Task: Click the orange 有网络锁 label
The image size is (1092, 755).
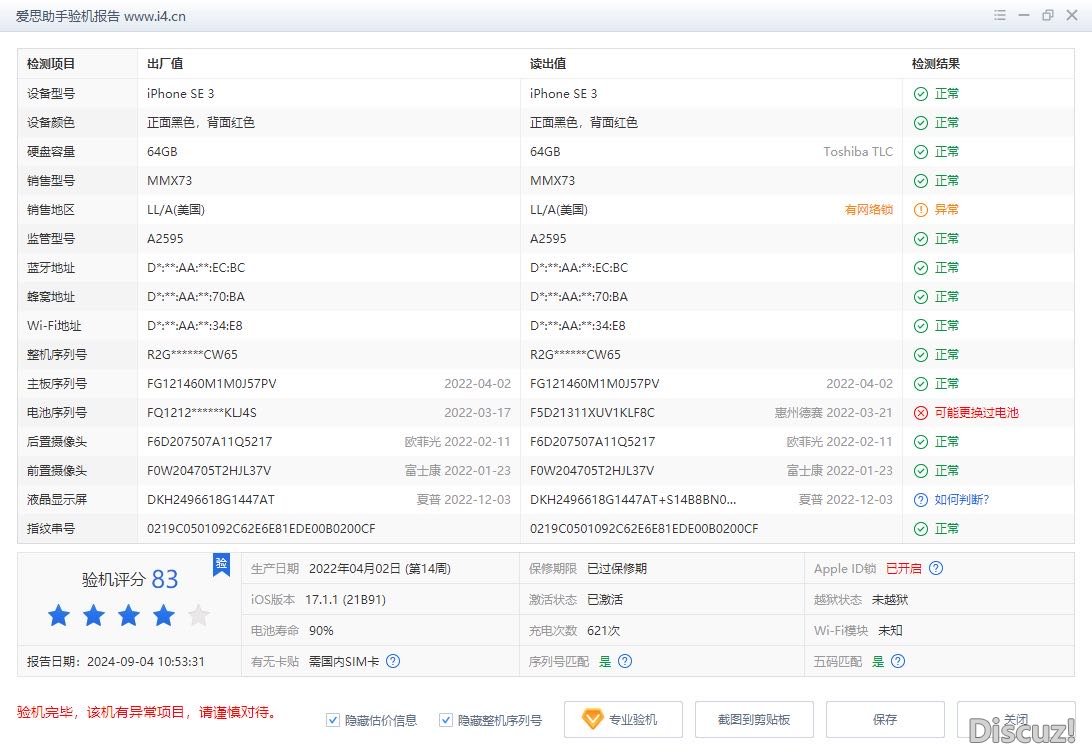Action: tap(868, 210)
